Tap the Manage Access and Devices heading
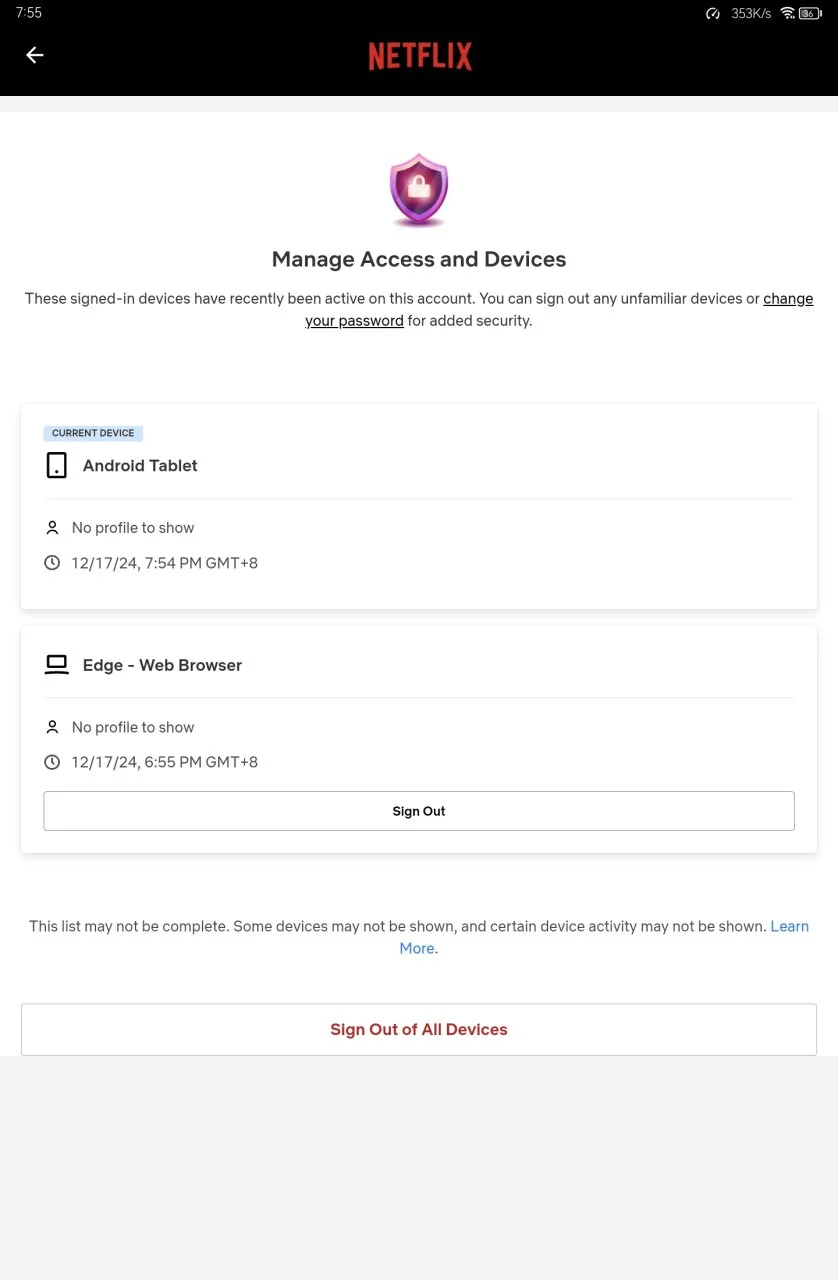 (x=419, y=259)
